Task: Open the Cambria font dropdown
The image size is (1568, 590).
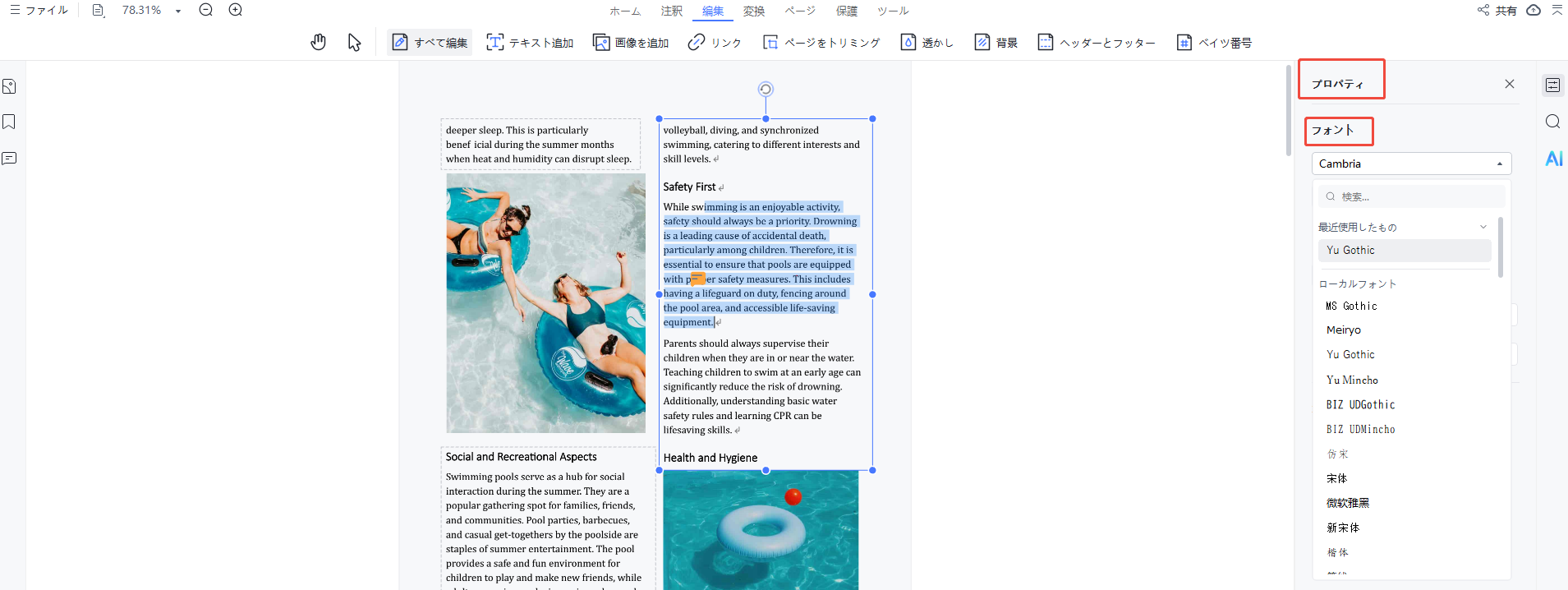Action: tap(1411, 164)
